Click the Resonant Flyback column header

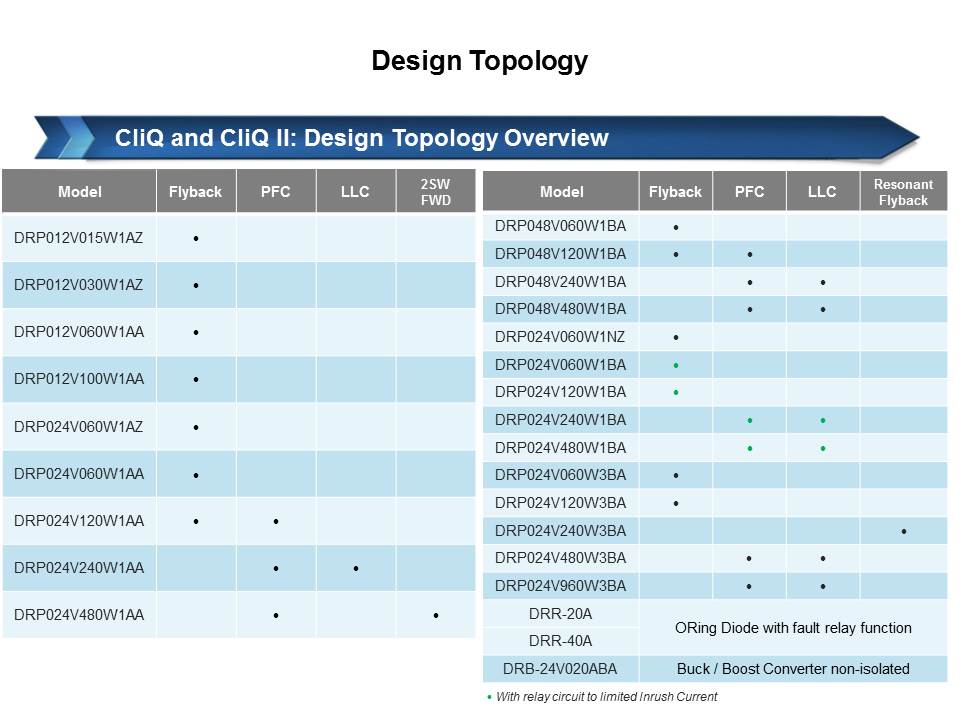(x=903, y=192)
